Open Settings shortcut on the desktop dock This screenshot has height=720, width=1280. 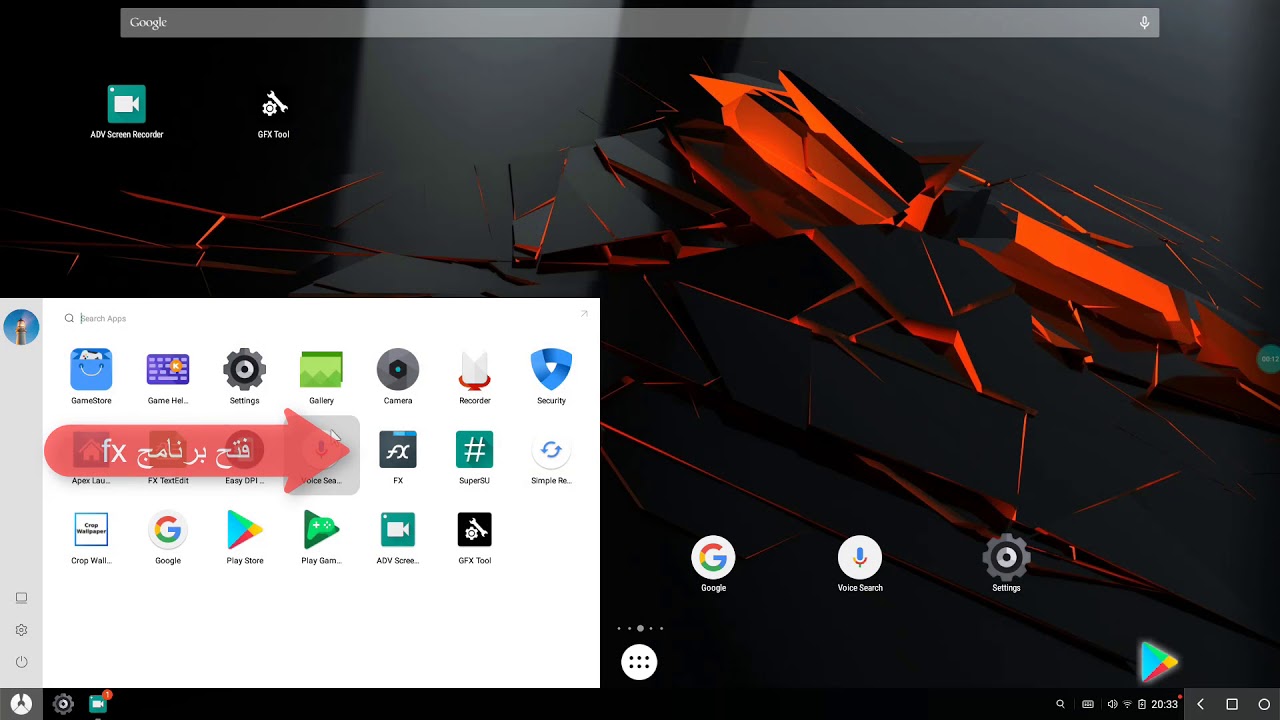(x=1006, y=565)
